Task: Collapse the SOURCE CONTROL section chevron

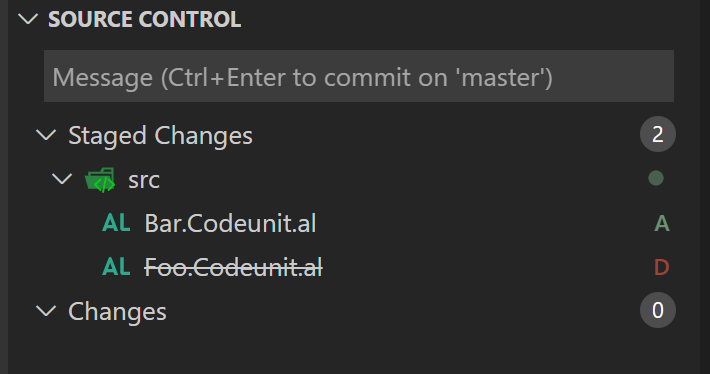Action: (28, 19)
